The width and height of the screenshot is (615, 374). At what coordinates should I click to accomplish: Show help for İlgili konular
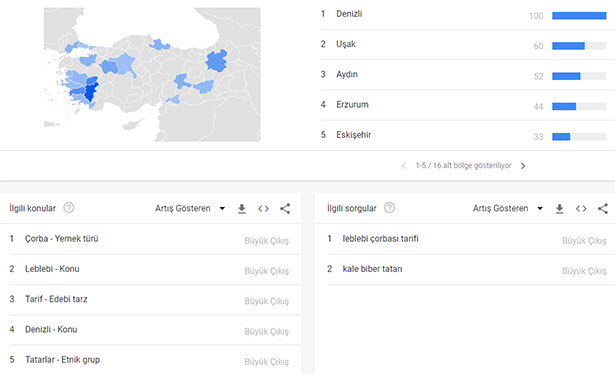point(69,207)
